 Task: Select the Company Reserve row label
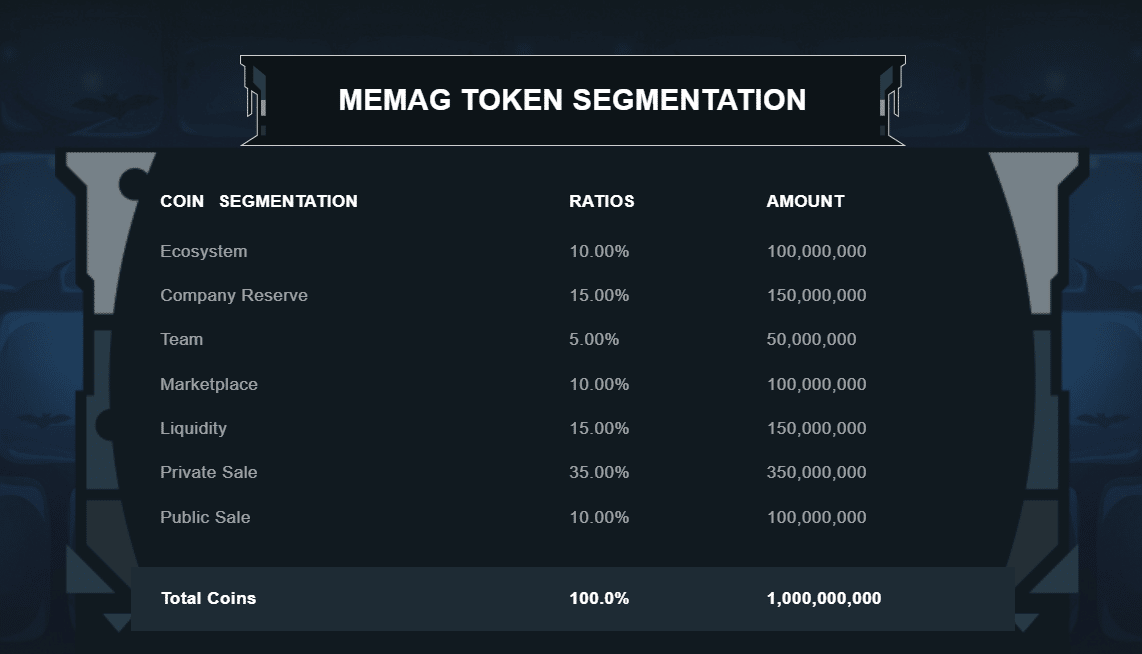[x=234, y=295]
